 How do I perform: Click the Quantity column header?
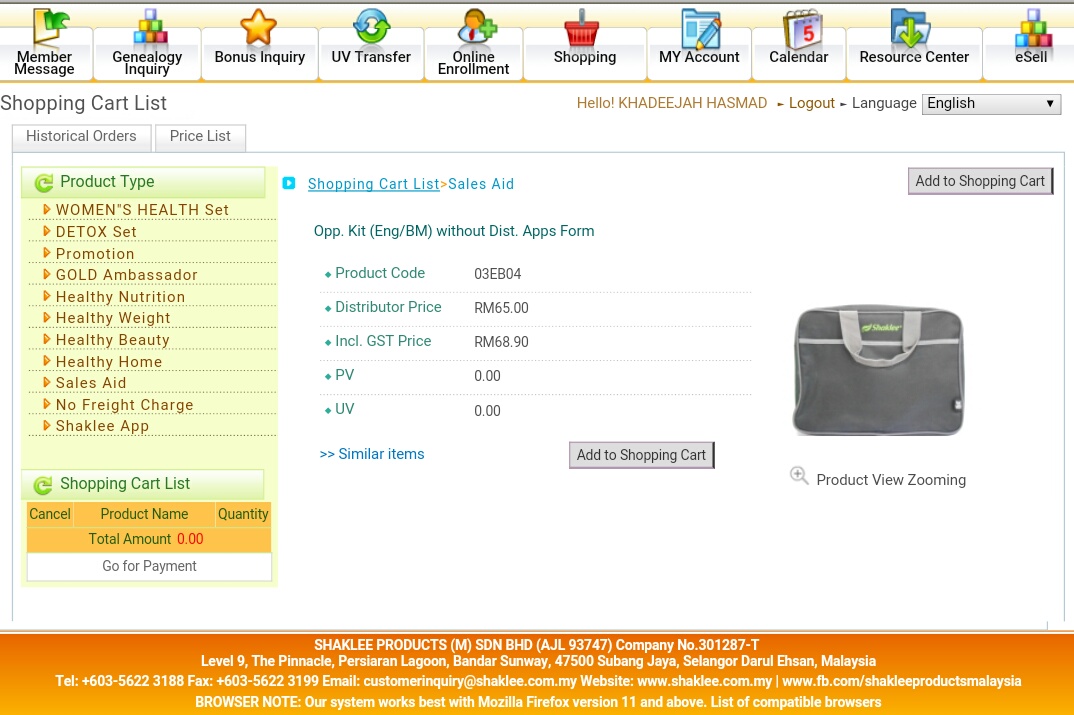(243, 514)
